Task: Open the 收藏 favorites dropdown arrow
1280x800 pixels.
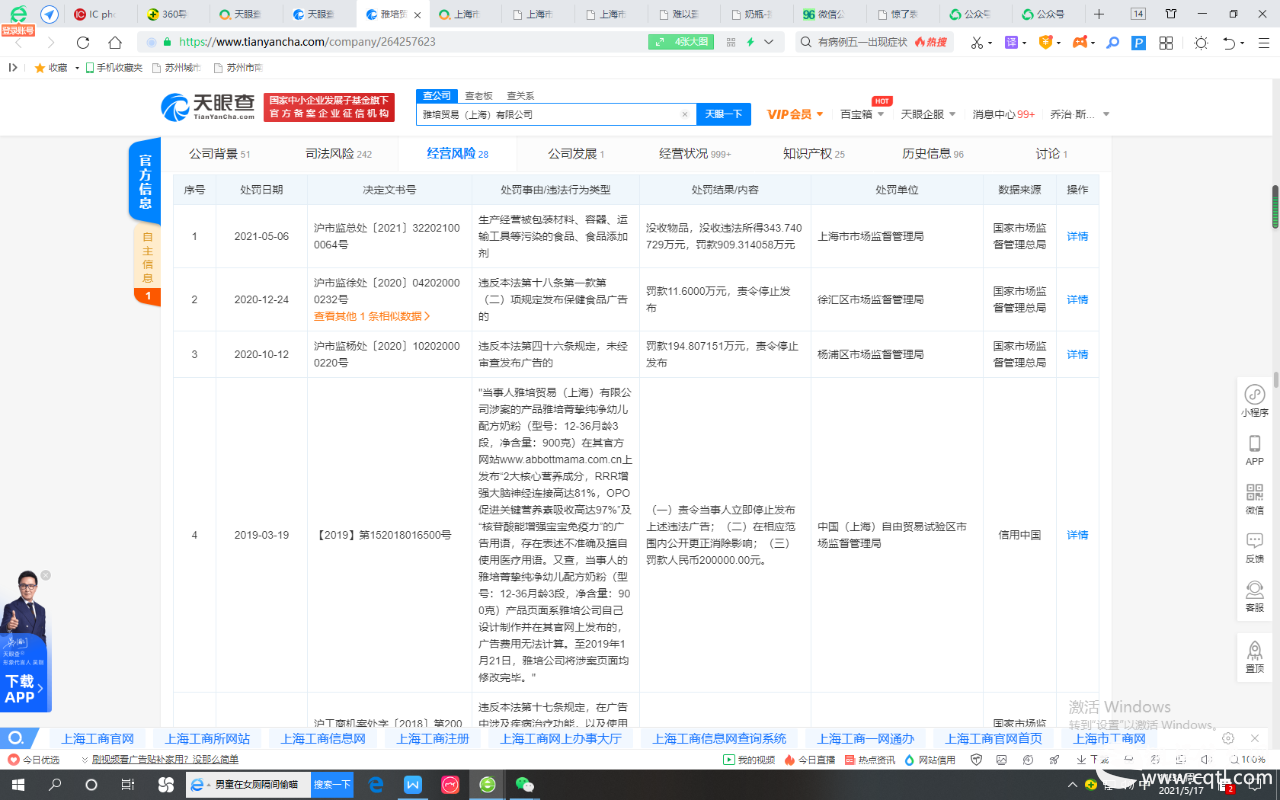Action: click(76, 68)
